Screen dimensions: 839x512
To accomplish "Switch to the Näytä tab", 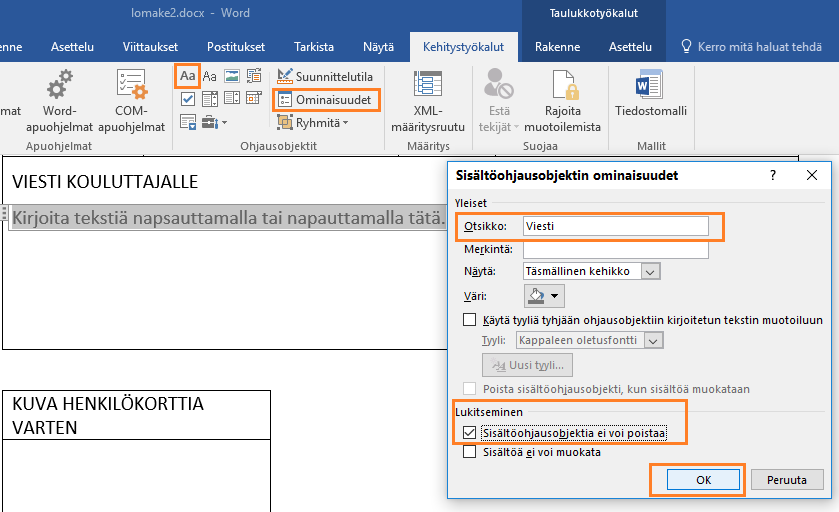I will [x=378, y=47].
